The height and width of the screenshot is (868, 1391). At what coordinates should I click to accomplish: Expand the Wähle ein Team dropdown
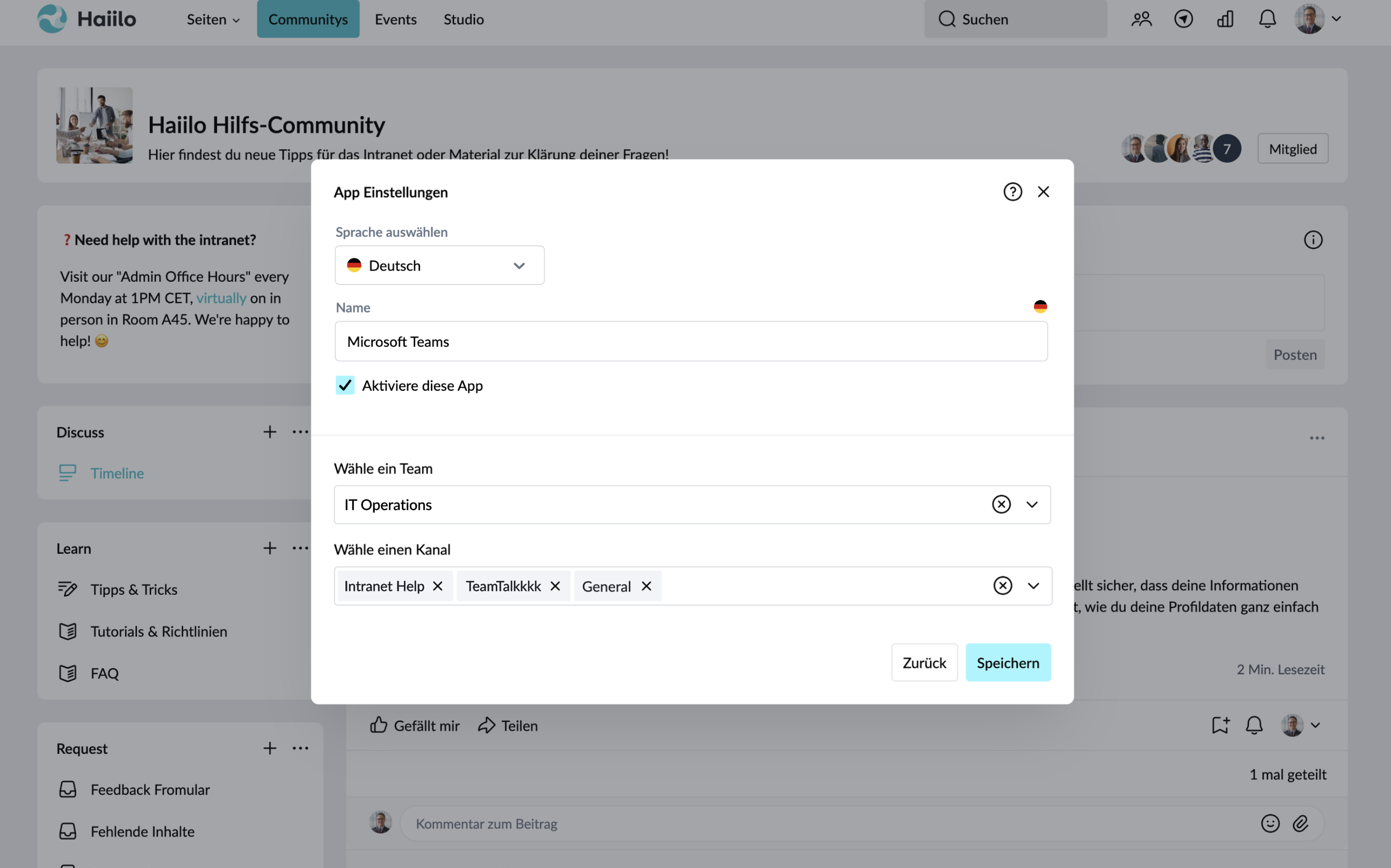1032,505
